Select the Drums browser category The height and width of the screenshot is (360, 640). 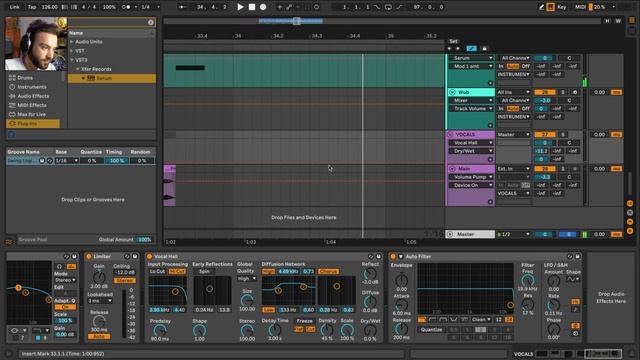coord(25,78)
